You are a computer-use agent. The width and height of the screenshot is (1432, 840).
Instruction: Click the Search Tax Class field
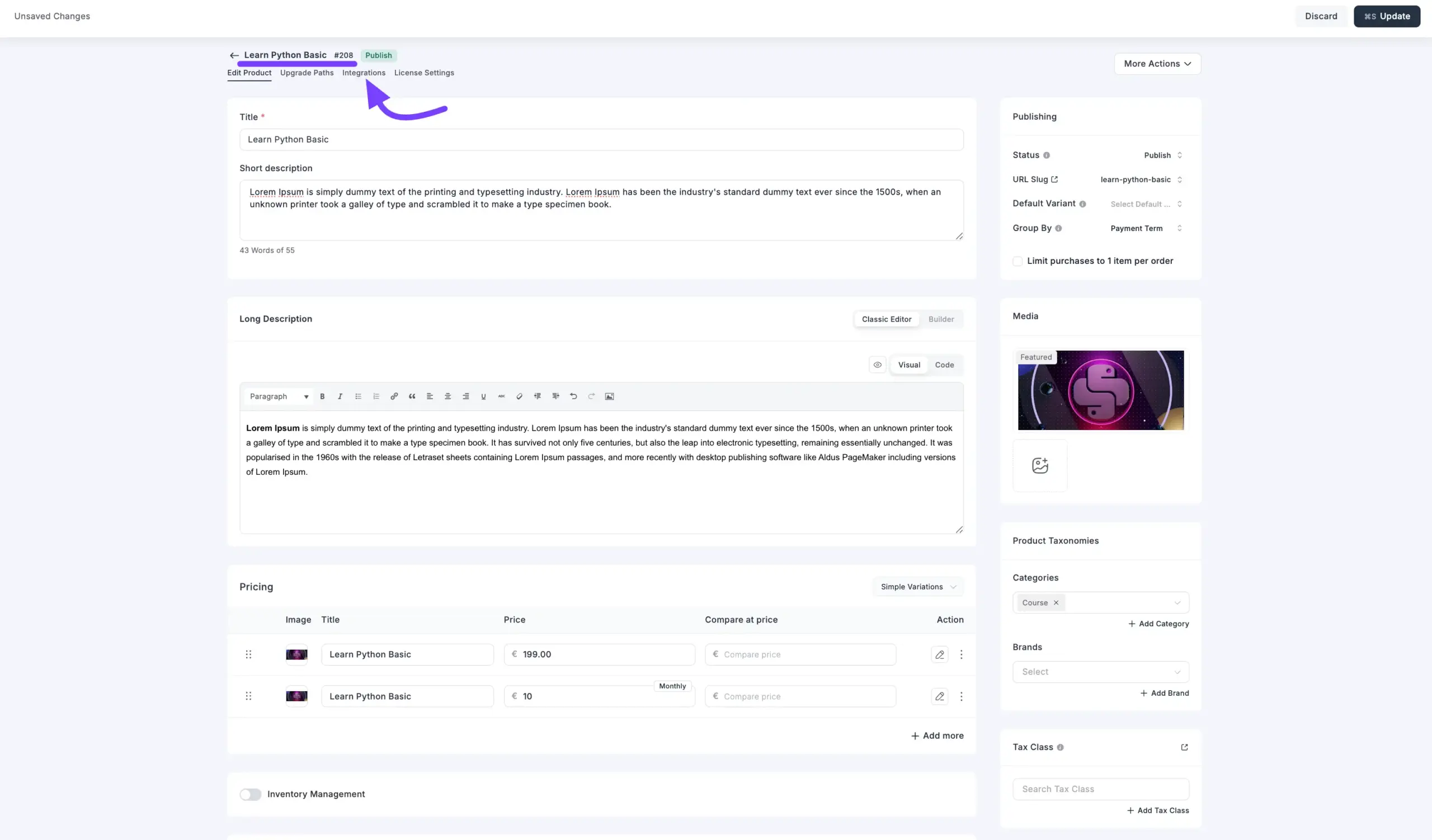click(1100, 789)
